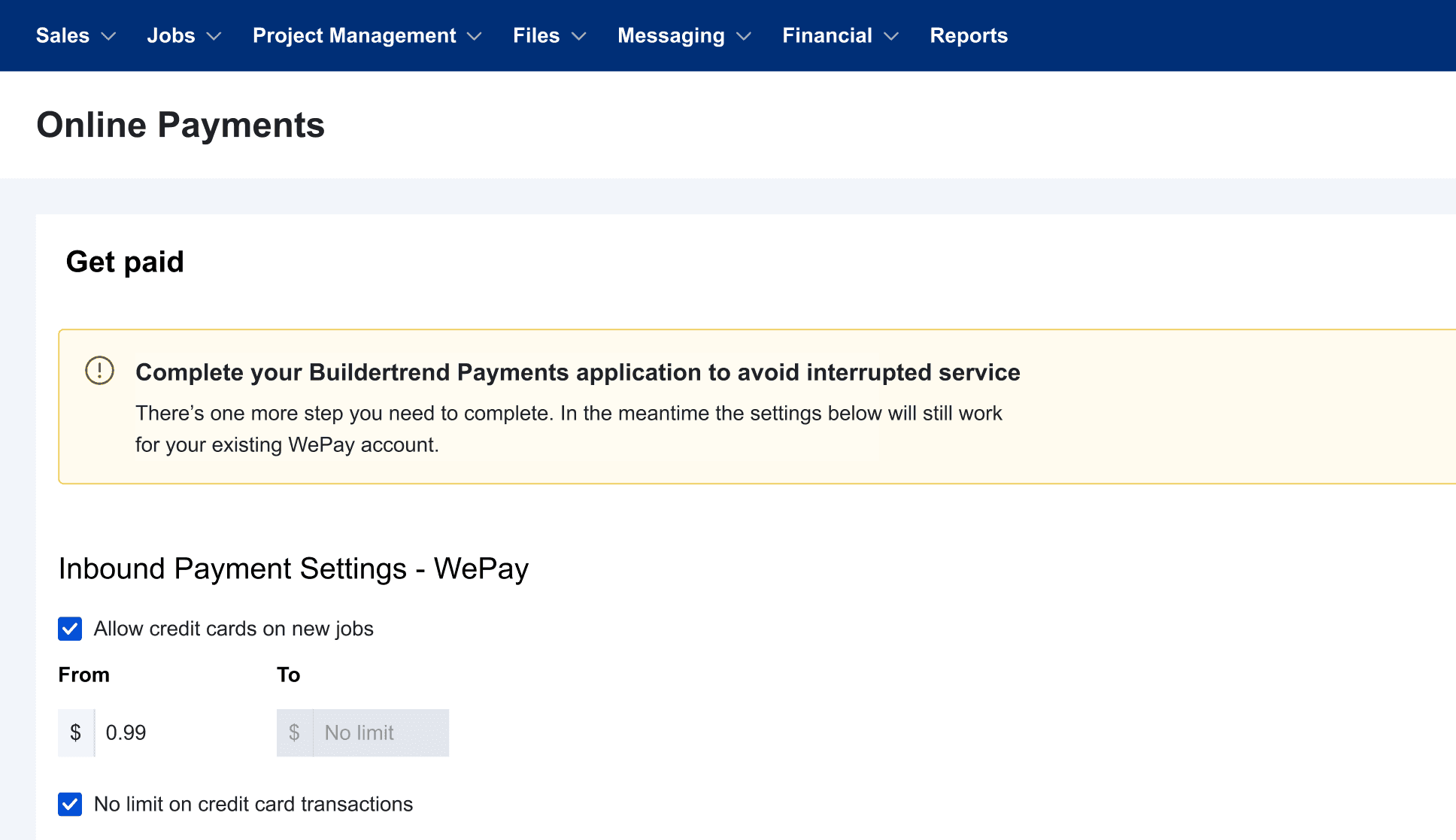Viewport: 1456px width, 840px height.
Task: Open the Messaging menu
Action: (671, 35)
